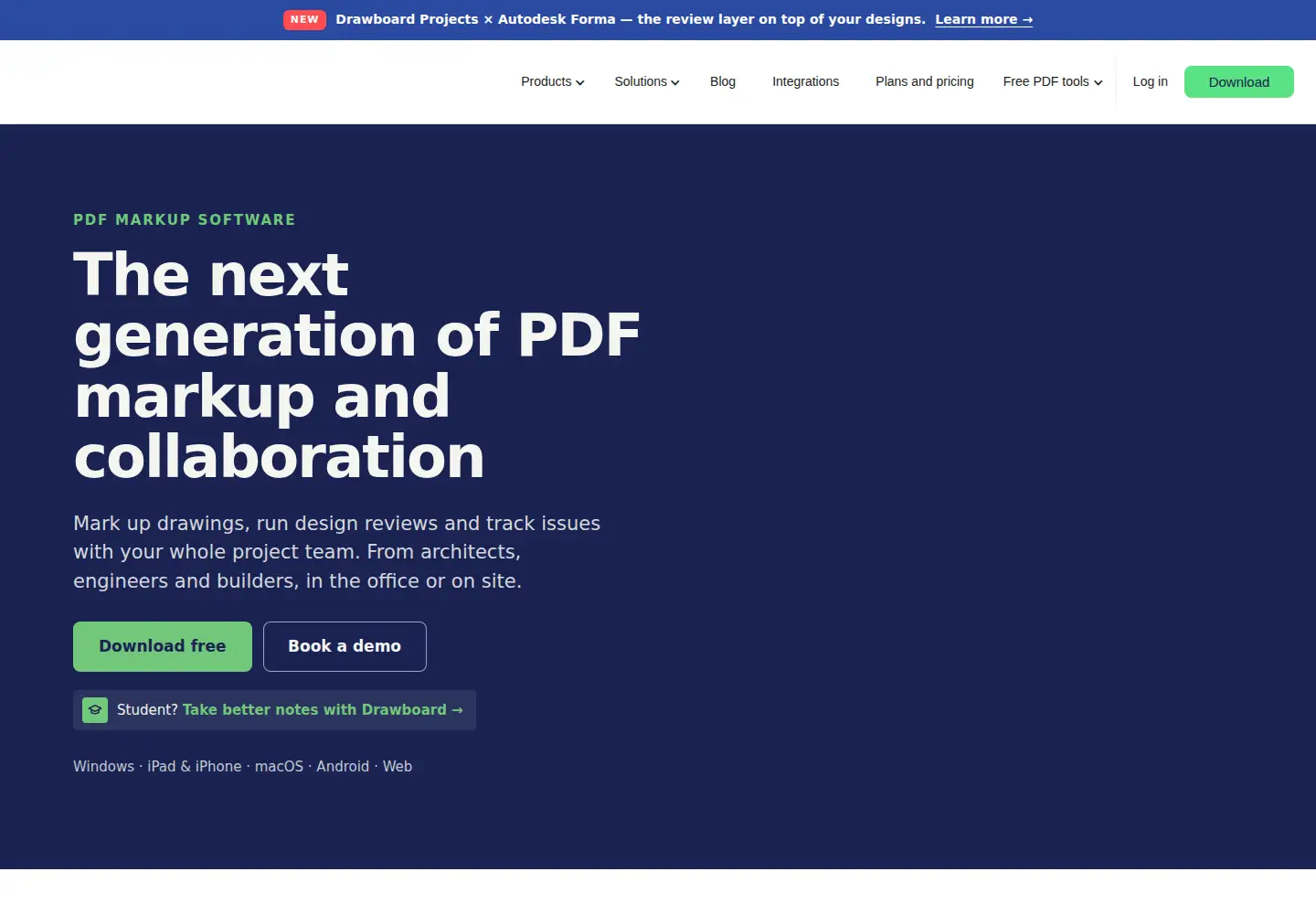Image resolution: width=1316 pixels, height=914 pixels.
Task: Click the Download free button
Action: pyautogui.click(x=163, y=646)
